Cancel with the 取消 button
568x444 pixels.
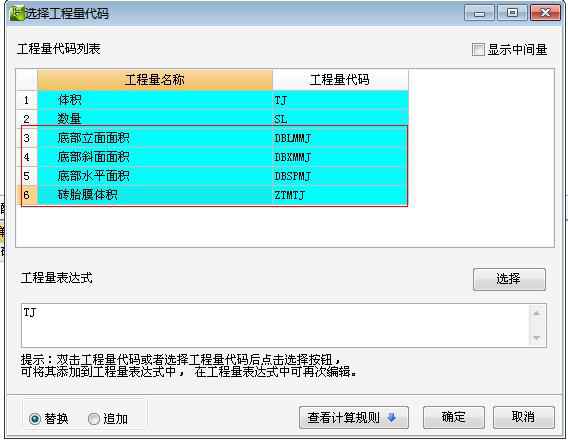tap(523, 417)
